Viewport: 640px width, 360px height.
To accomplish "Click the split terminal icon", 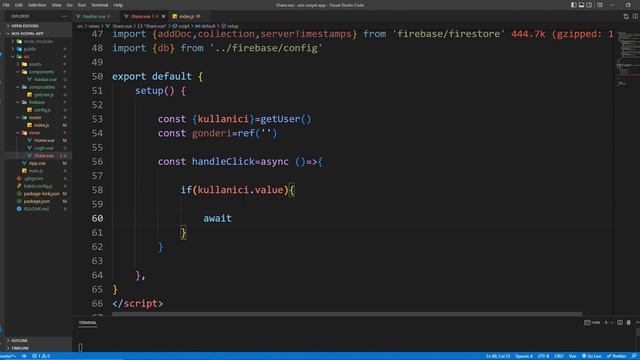I will 620,322.
